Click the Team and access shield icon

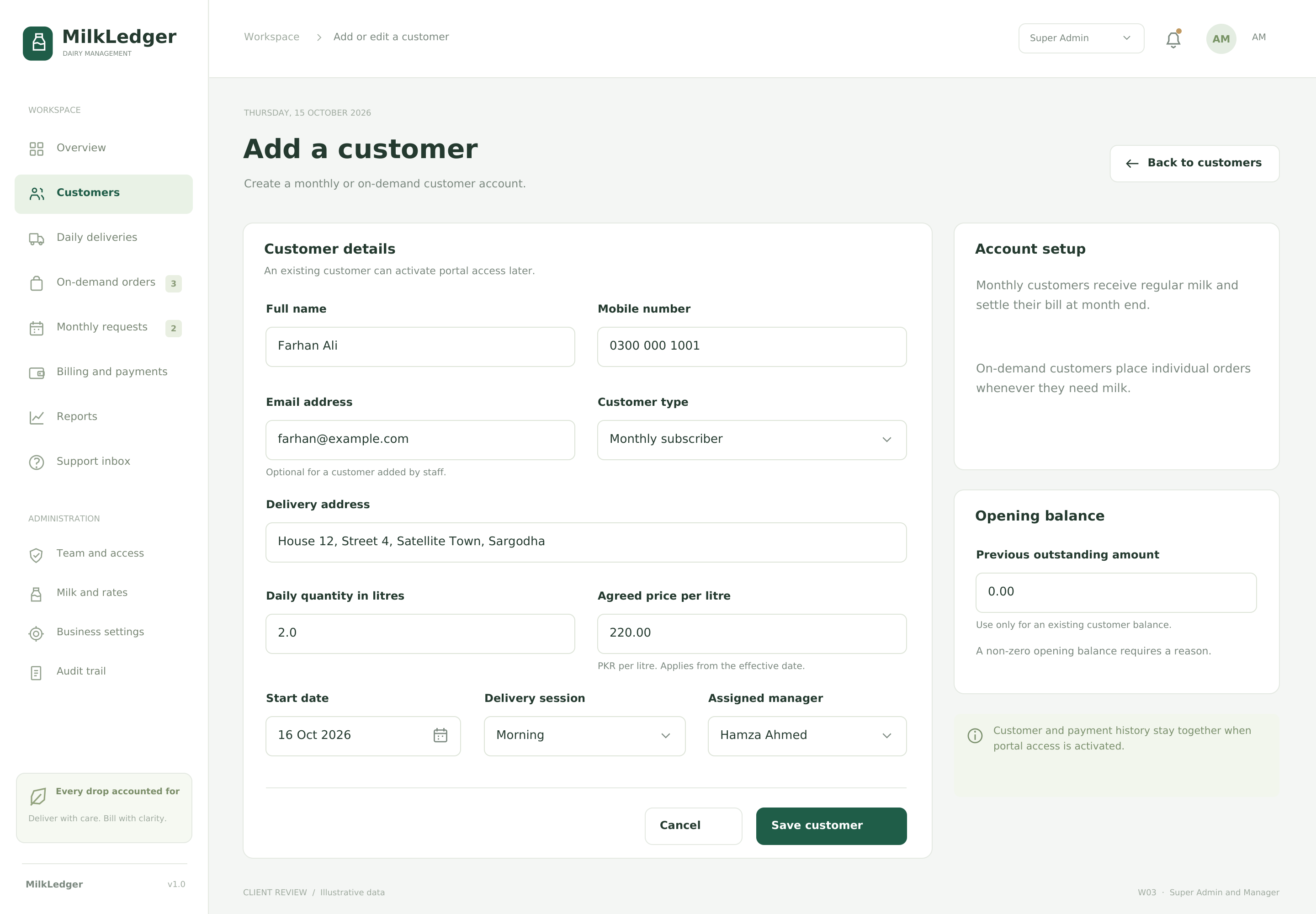pos(36,555)
